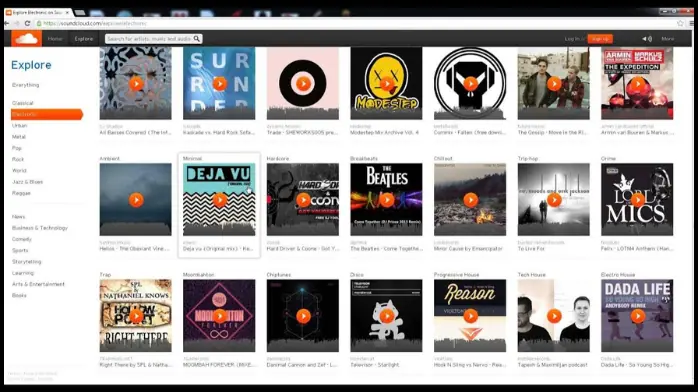Select the Urban genre

pyautogui.click(x=19, y=125)
